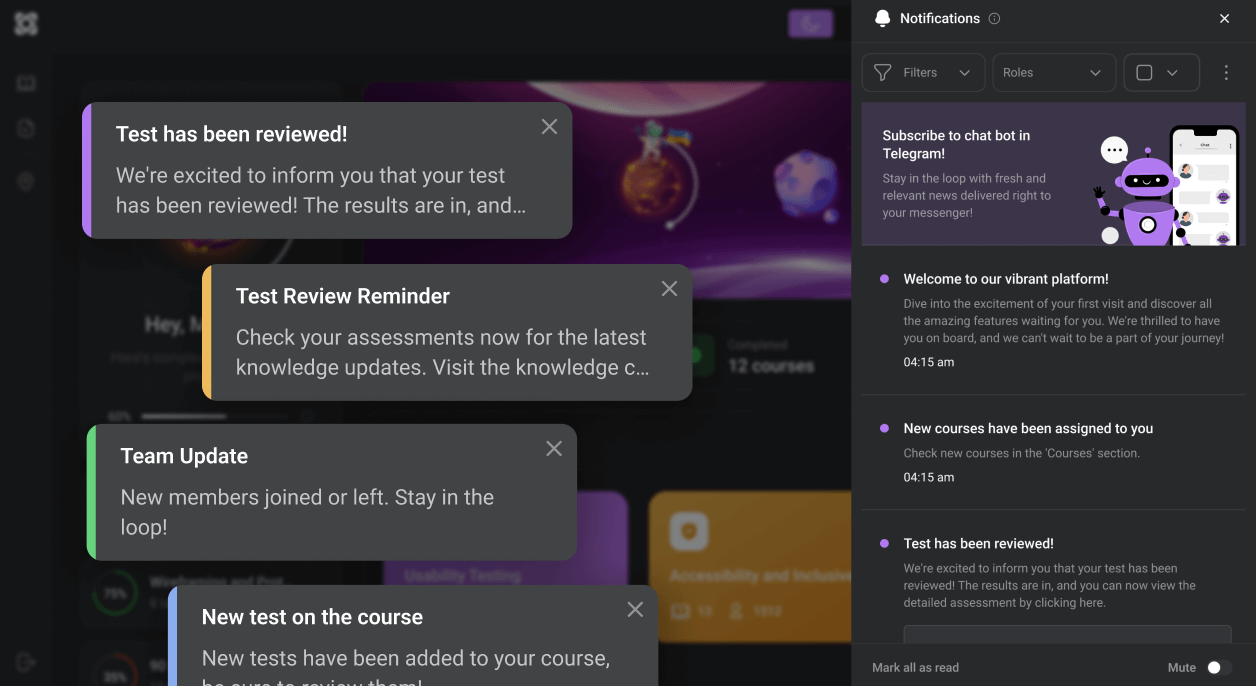Click the bell icon in Notifications header
The height and width of the screenshot is (686, 1256).
tap(882, 18)
